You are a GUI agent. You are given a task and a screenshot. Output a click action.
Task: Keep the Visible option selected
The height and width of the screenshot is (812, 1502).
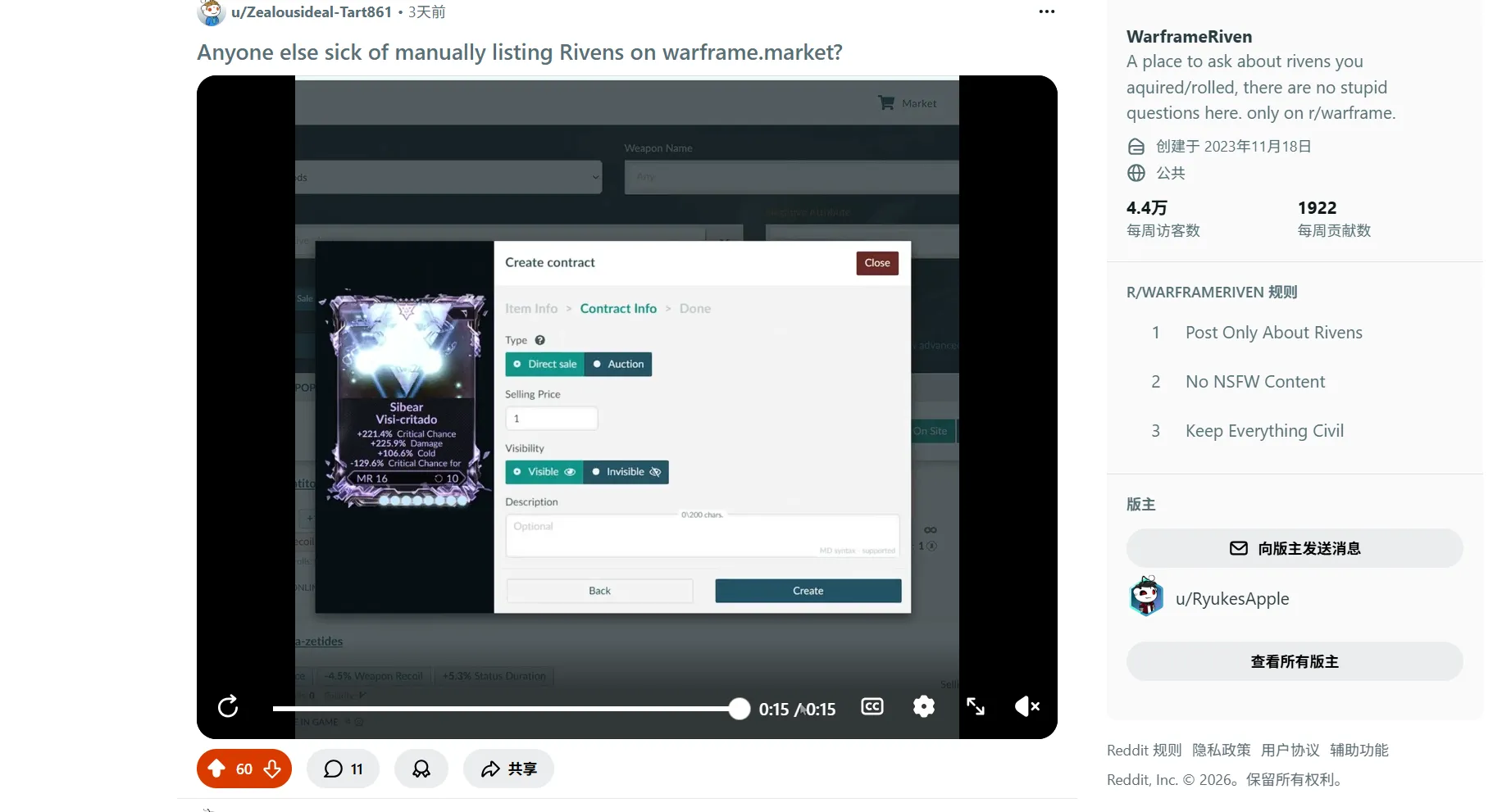click(544, 472)
